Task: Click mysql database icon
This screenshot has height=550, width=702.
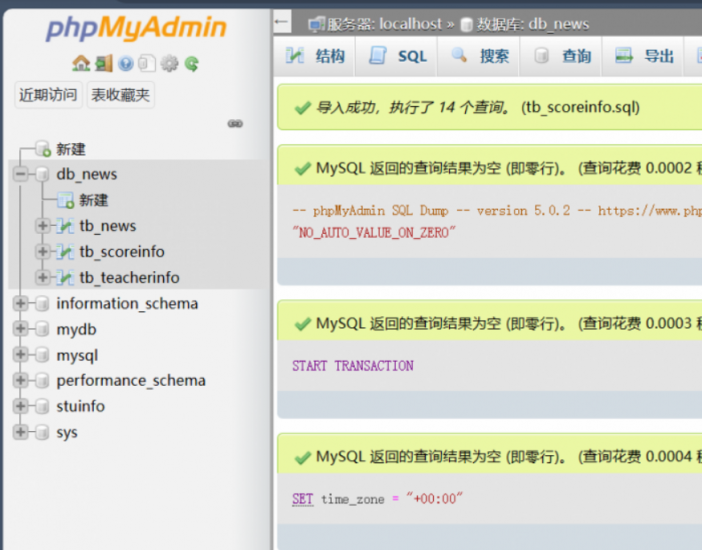Action: pyautogui.click(x=42, y=355)
